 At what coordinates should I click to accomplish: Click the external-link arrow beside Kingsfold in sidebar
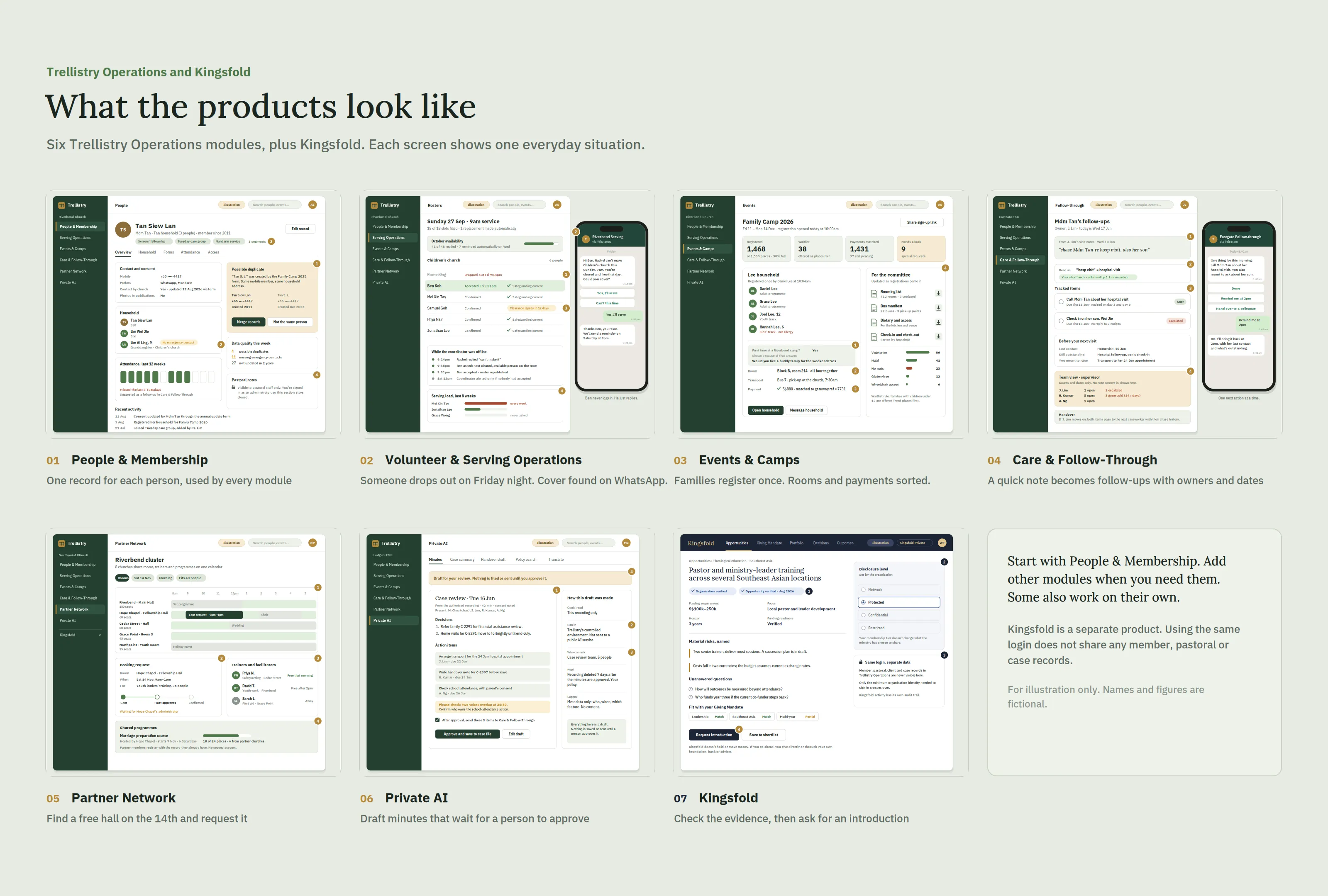[x=100, y=635]
